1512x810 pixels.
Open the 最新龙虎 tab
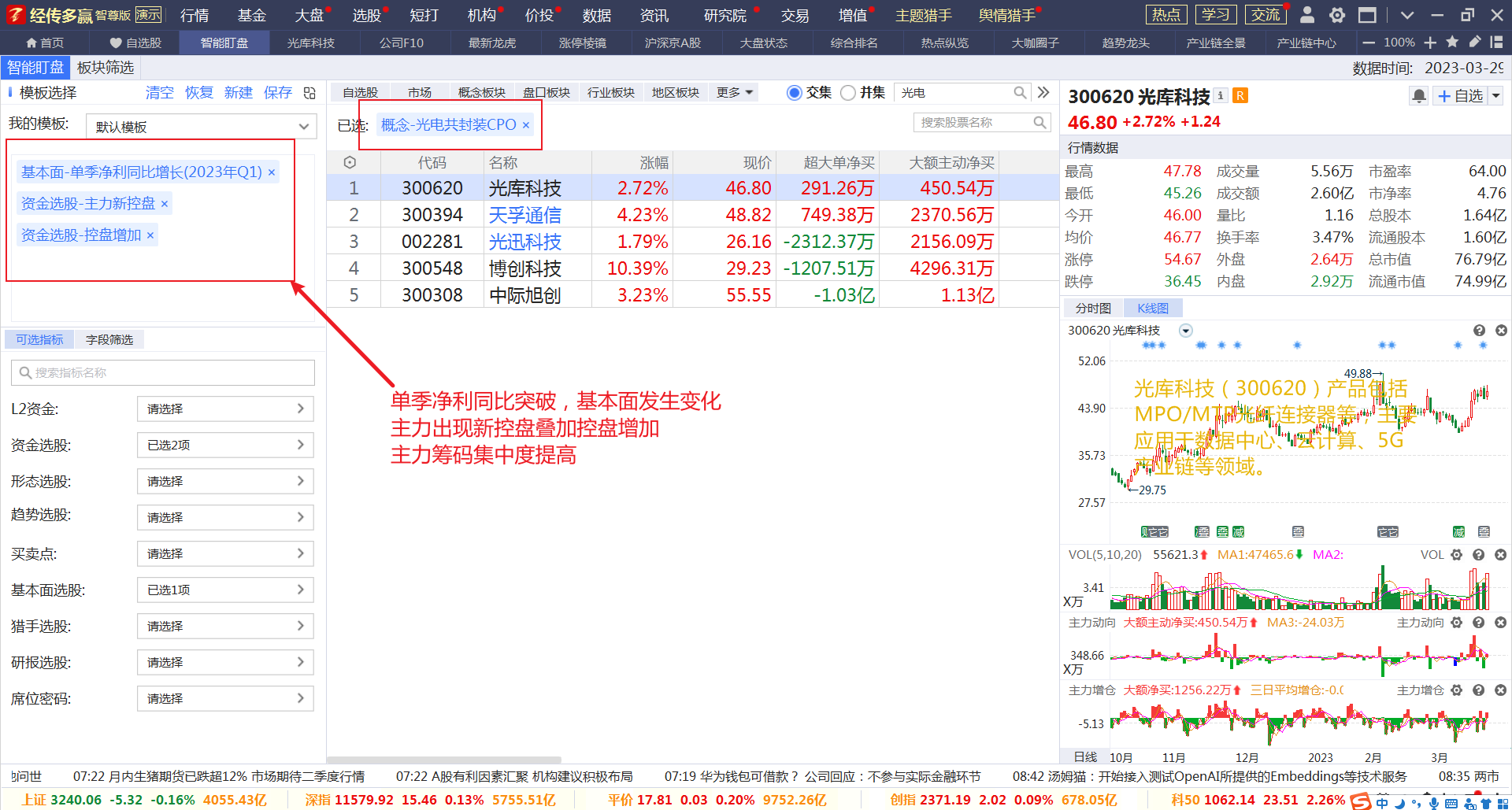point(492,43)
